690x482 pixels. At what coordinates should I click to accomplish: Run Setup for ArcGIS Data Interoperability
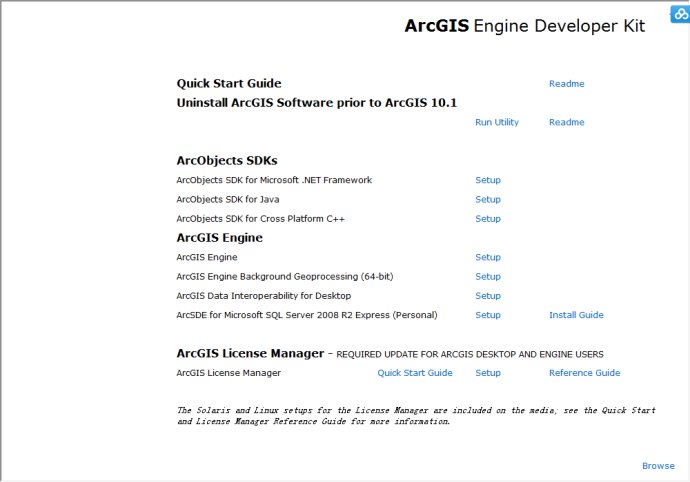[x=488, y=296]
